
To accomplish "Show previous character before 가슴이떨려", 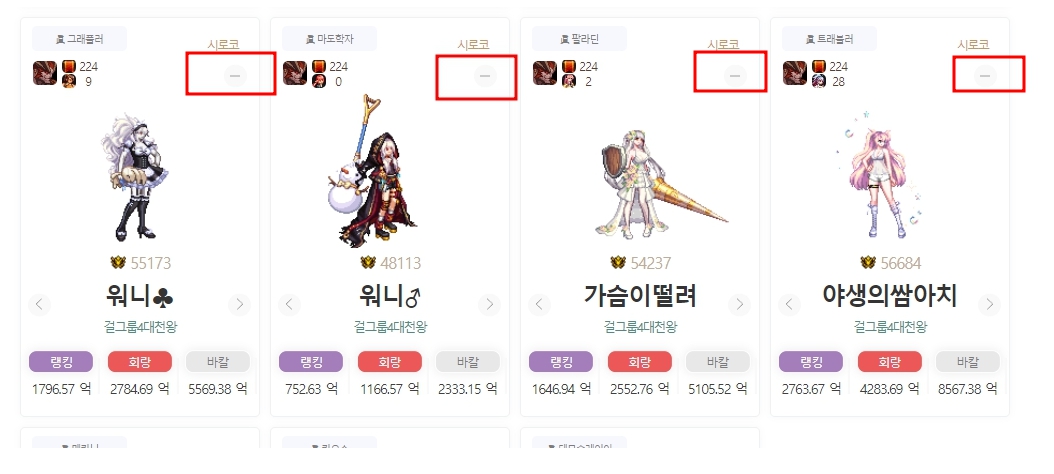I will 539,305.
